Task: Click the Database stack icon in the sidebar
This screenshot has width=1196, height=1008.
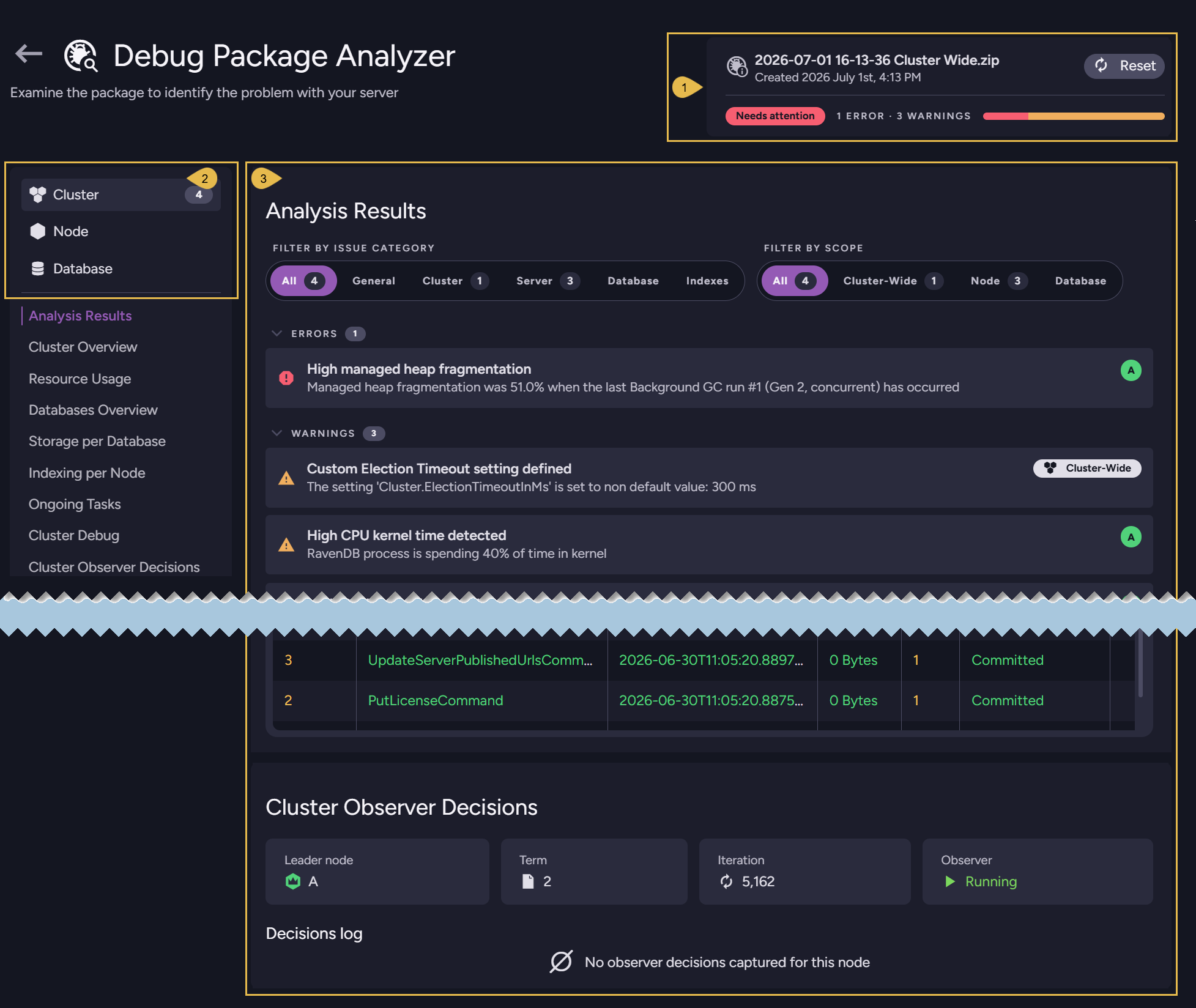Action: pos(38,269)
